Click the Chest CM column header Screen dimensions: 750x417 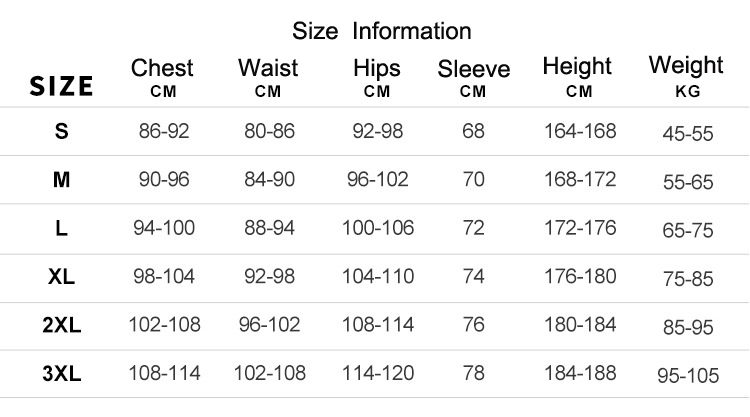[162, 77]
